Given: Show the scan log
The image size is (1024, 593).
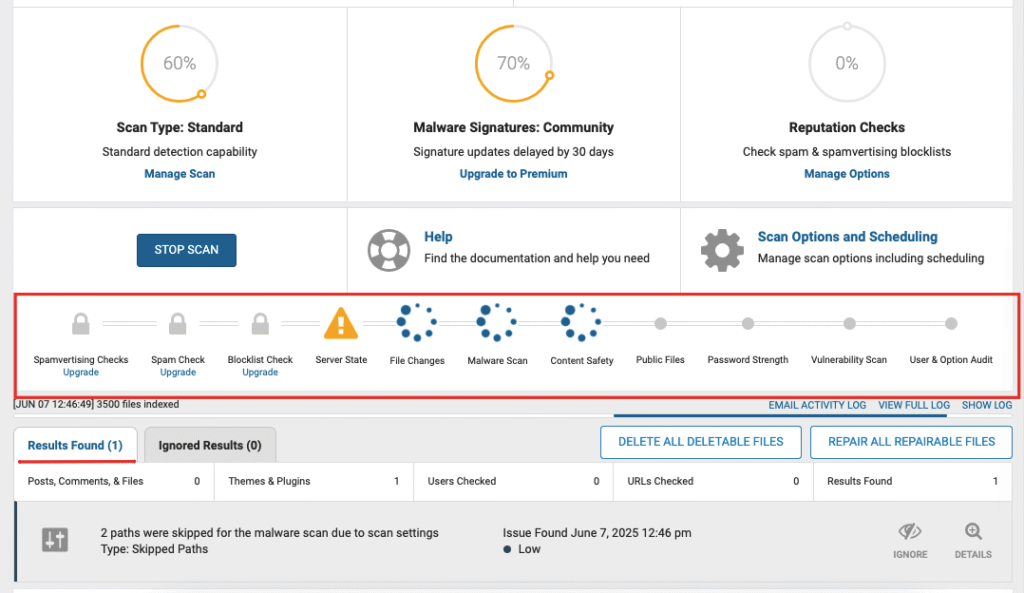Looking at the screenshot, I should [x=987, y=405].
